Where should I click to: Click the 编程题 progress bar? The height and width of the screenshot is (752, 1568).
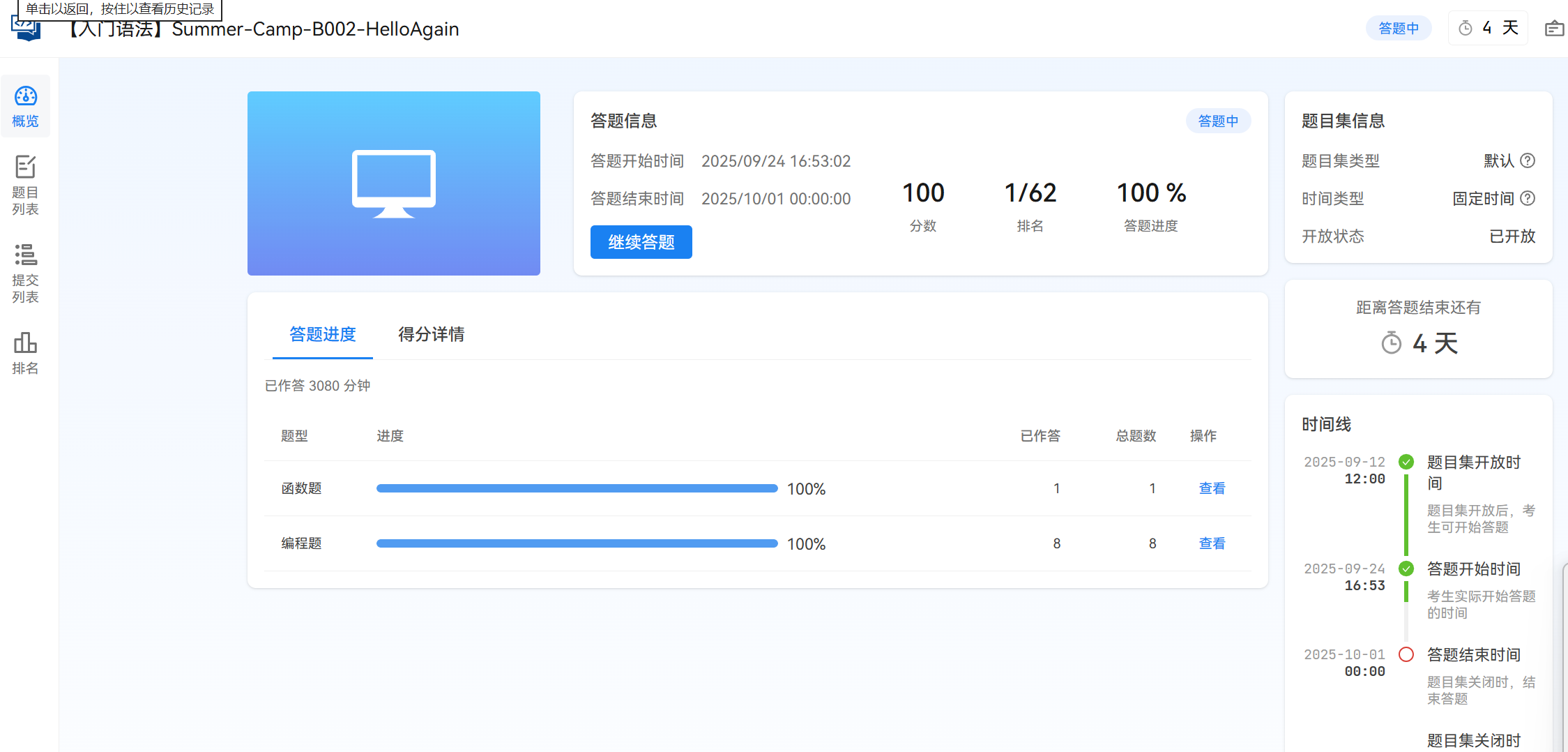pos(577,543)
